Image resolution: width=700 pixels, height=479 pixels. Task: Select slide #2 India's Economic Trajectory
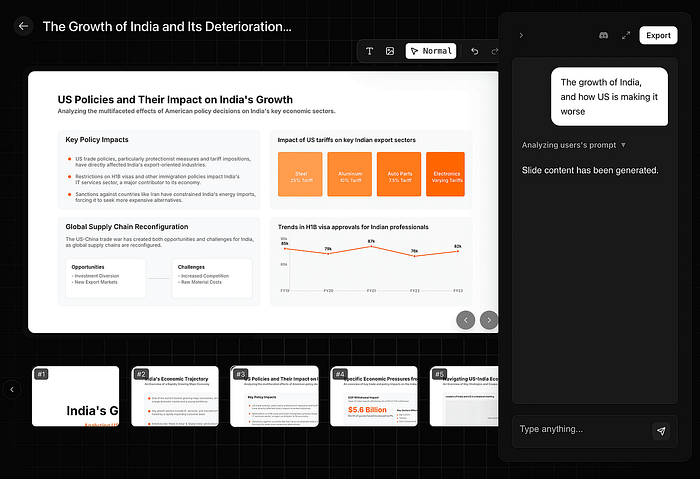tap(175, 396)
